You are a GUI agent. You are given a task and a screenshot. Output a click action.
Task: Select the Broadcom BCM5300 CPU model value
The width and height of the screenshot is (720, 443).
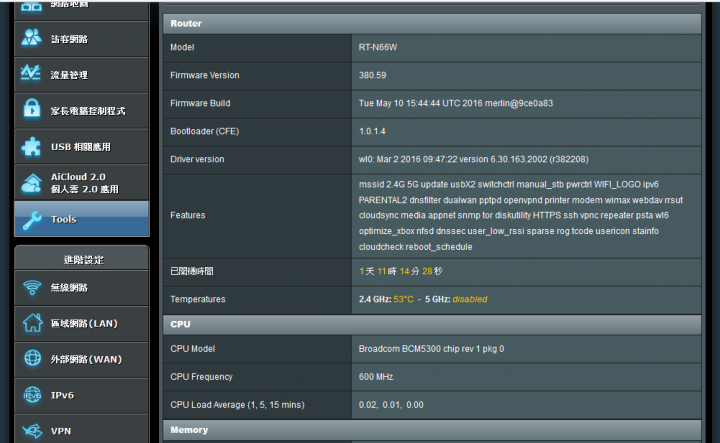tap(431, 349)
